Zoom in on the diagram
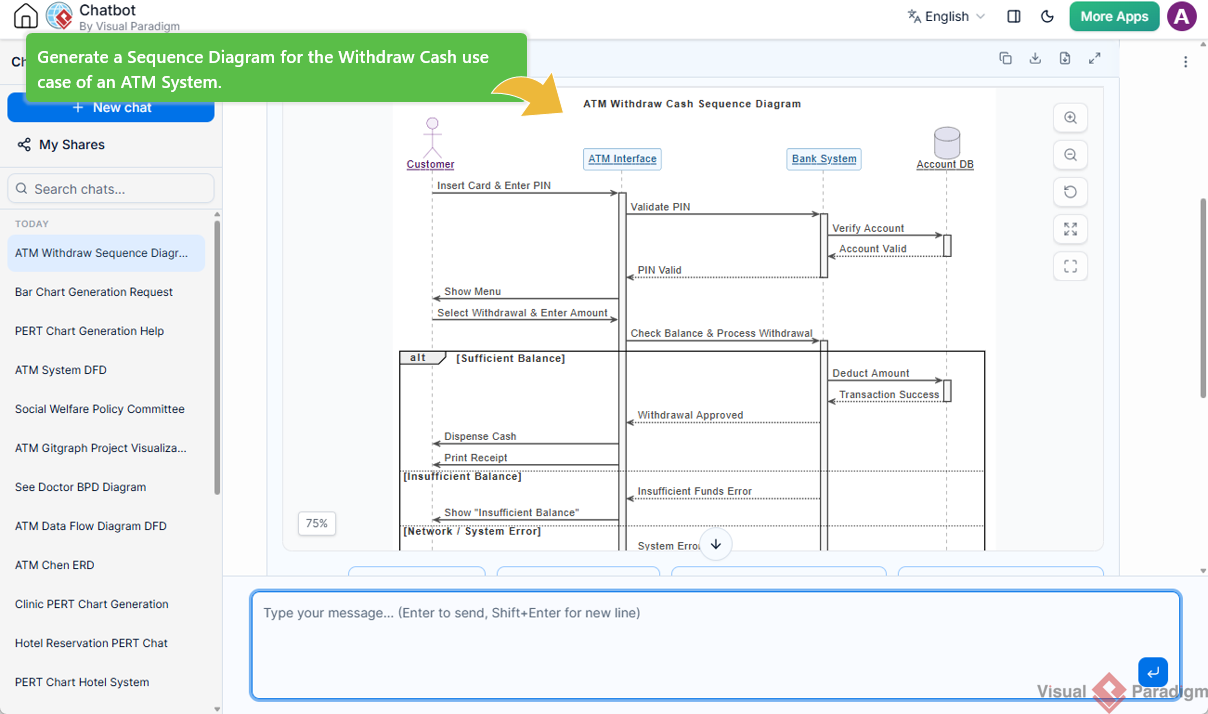Image resolution: width=1208 pixels, height=714 pixels. point(1070,118)
